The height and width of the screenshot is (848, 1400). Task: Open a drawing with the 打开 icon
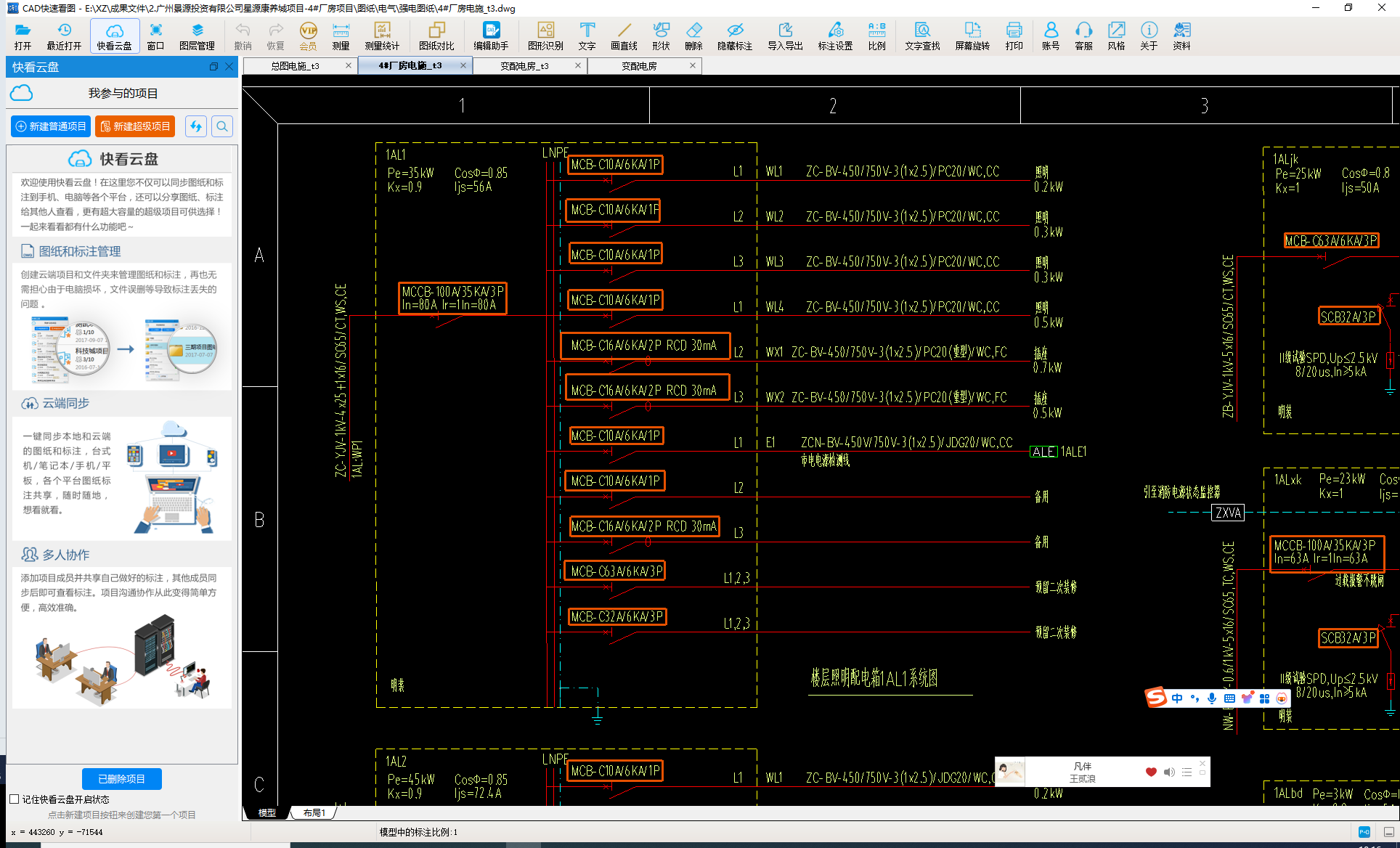click(23, 36)
